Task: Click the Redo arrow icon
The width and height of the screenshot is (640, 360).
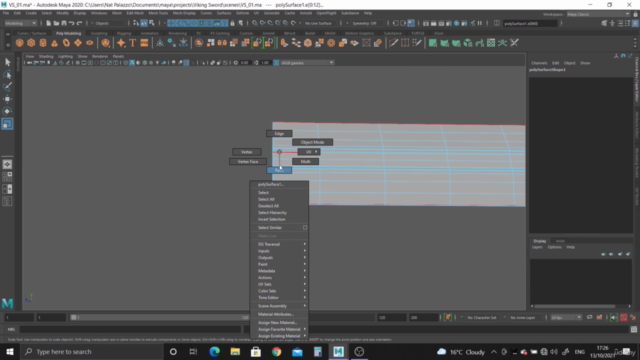Action: pyautogui.click(x=79, y=23)
